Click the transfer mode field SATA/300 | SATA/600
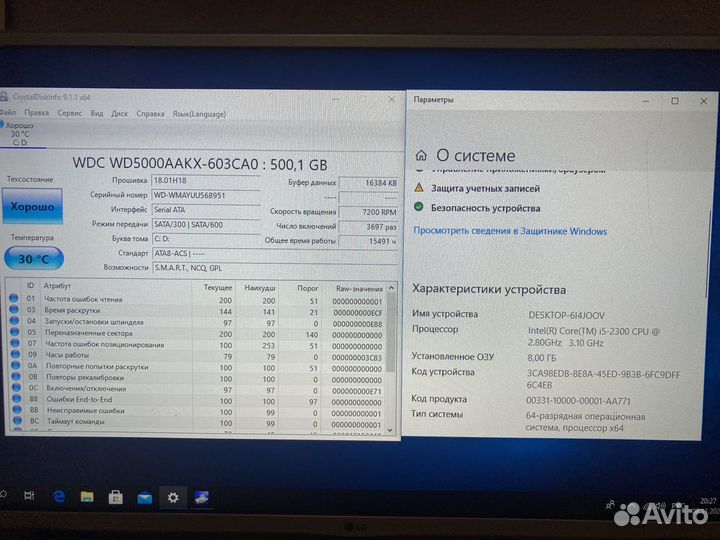 206,225
